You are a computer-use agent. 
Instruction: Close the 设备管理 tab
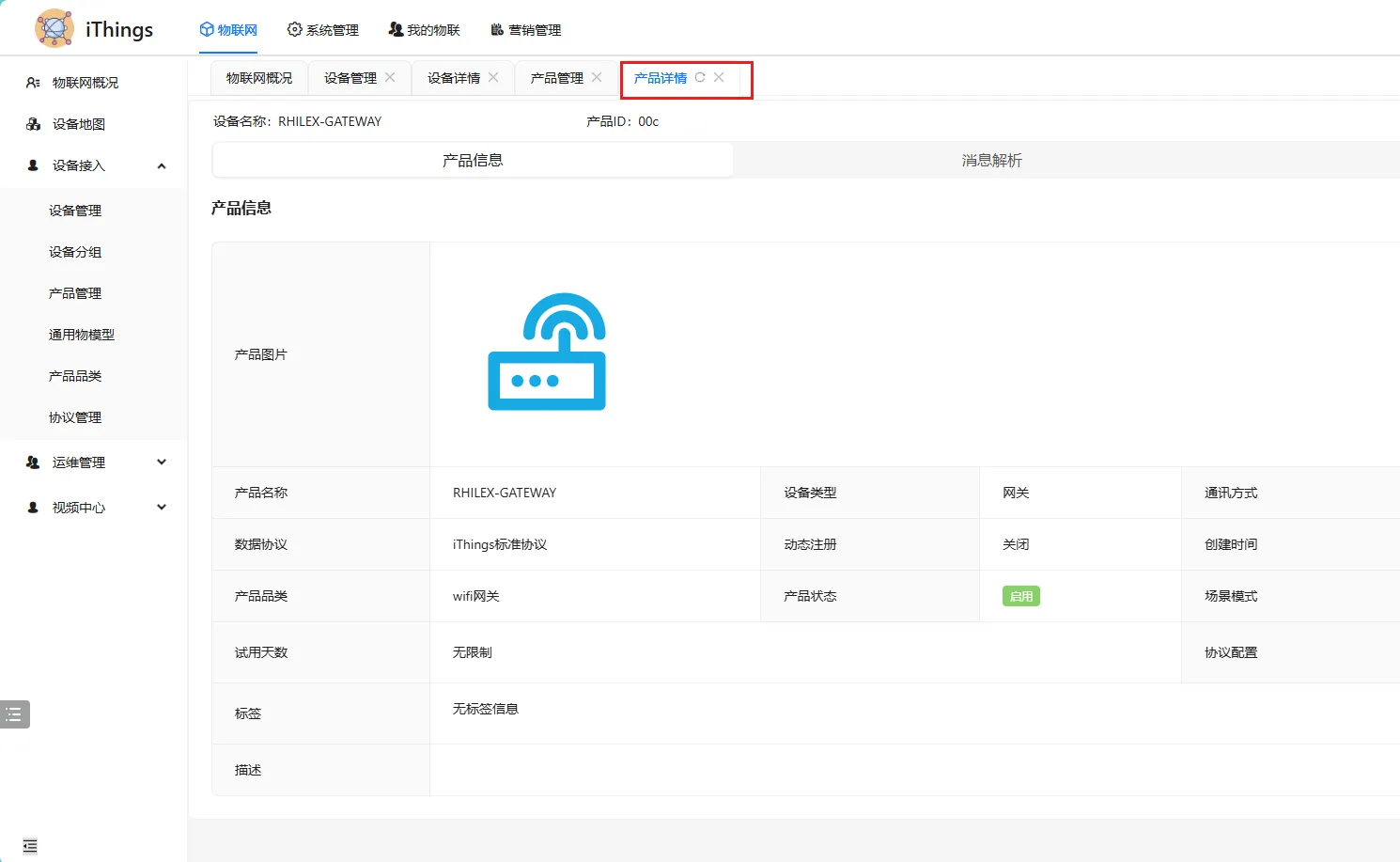[x=390, y=78]
